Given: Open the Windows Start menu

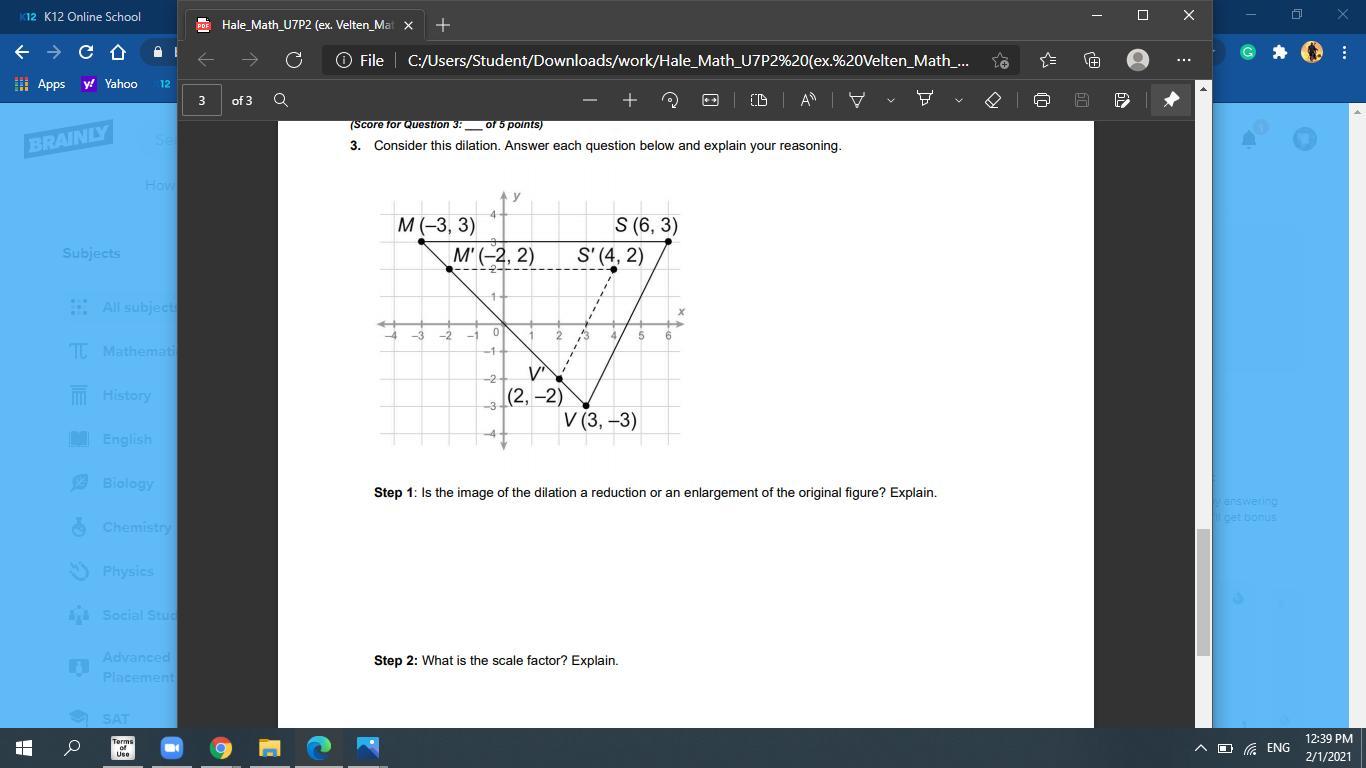Looking at the screenshot, I should 24,748.
